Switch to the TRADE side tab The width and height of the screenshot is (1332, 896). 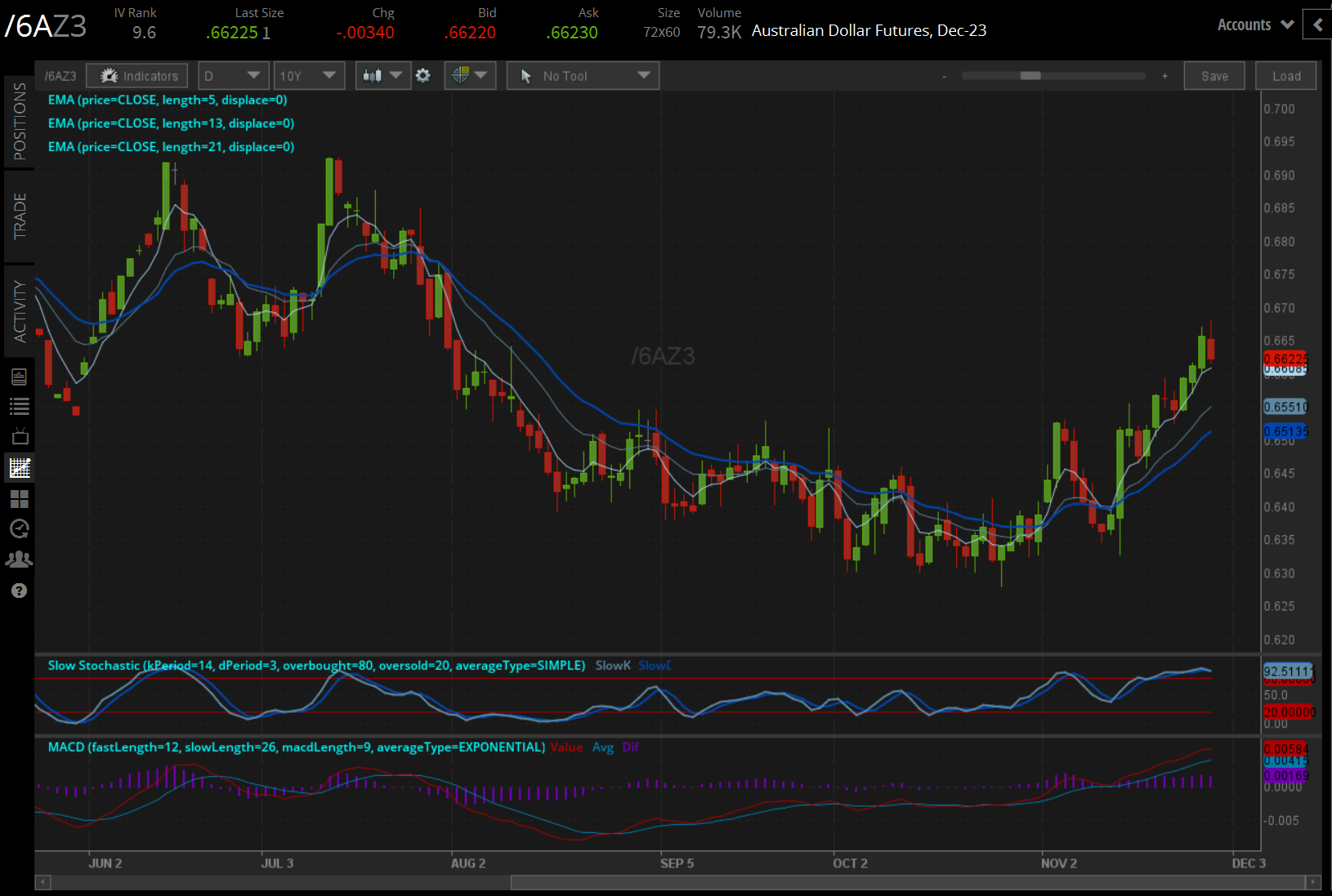click(20, 216)
